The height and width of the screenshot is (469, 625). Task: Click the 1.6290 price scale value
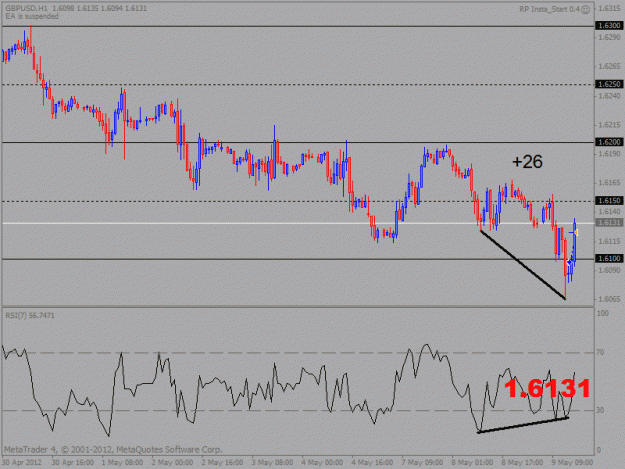click(x=609, y=37)
